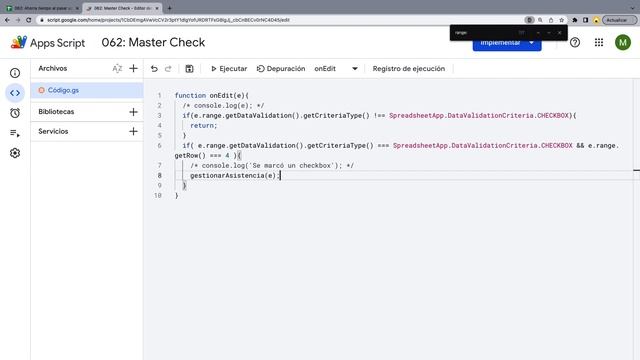Select the Código.gs file
640x360 pixels.
[x=87, y=90]
